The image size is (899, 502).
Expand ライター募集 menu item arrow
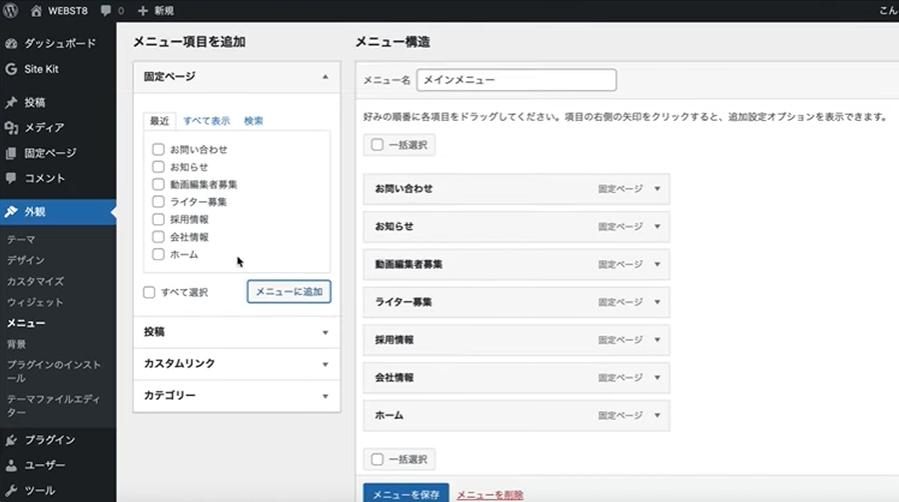pos(657,302)
